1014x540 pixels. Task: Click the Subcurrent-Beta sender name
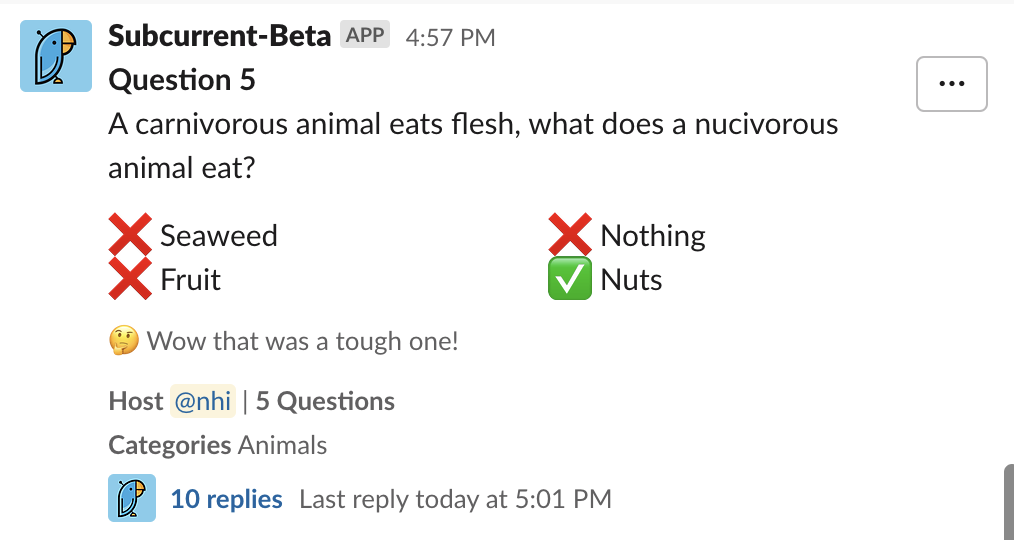click(x=219, y=36)
